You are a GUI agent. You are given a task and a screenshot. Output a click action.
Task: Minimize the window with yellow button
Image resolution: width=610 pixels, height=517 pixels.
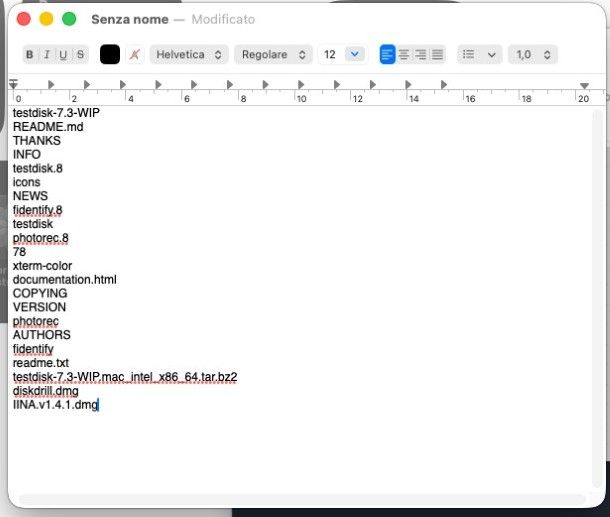click(x=46, y=19)
